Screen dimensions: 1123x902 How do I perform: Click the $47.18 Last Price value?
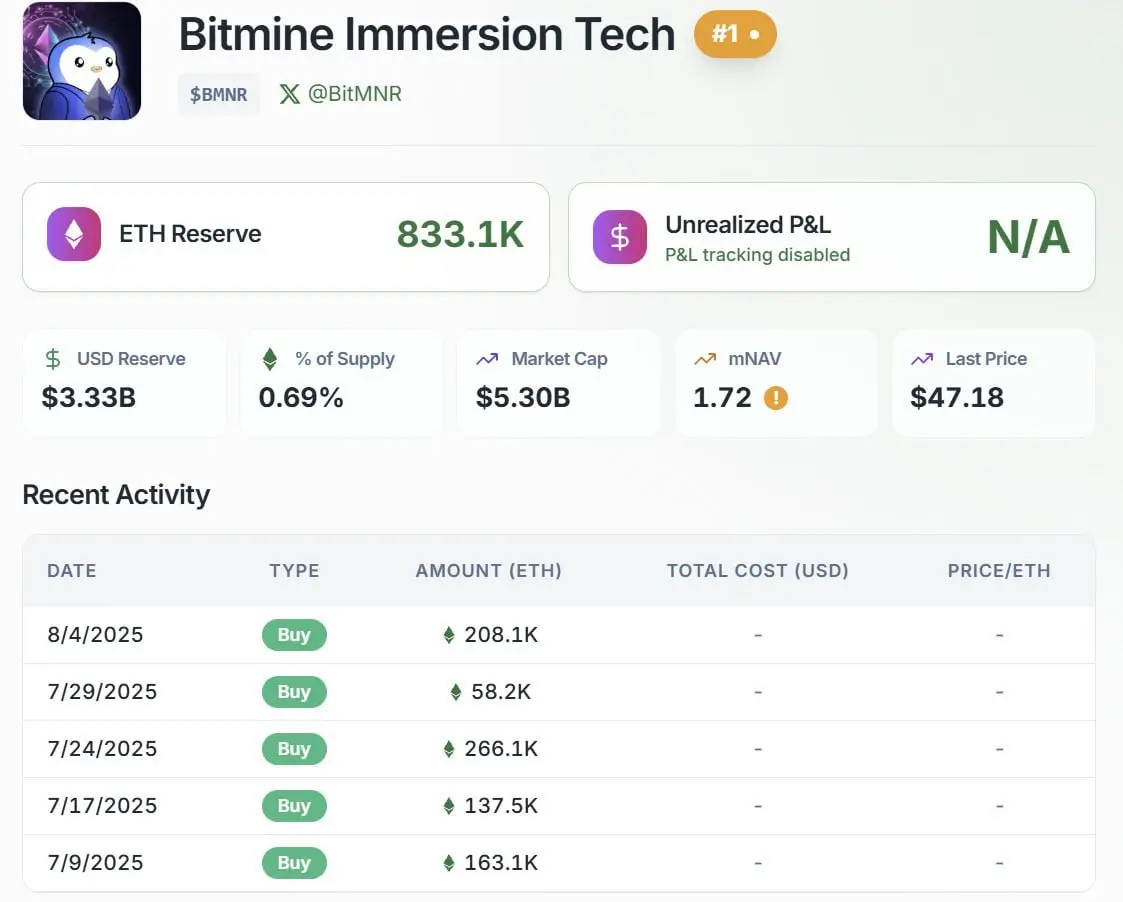[957, 398]
